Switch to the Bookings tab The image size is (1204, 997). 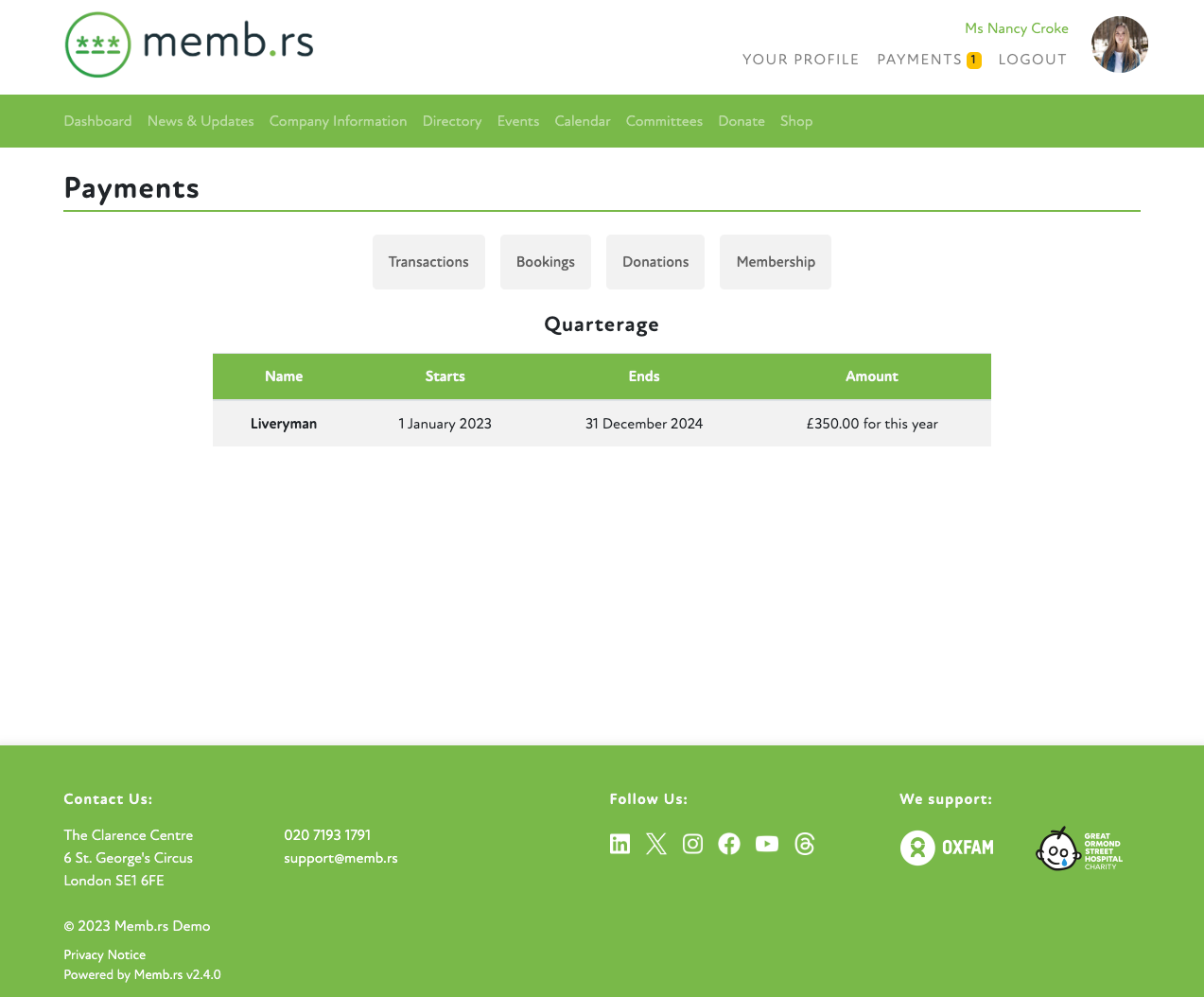click(545, 262)
